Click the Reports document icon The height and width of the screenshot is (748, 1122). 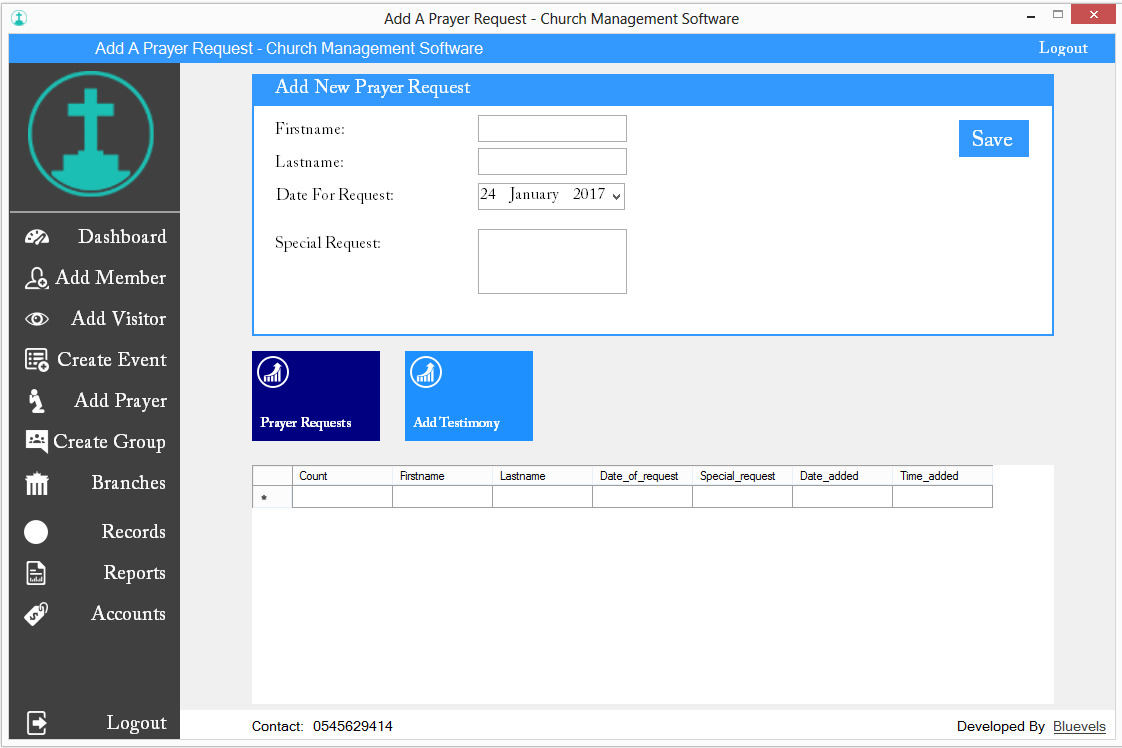[37, 573]
